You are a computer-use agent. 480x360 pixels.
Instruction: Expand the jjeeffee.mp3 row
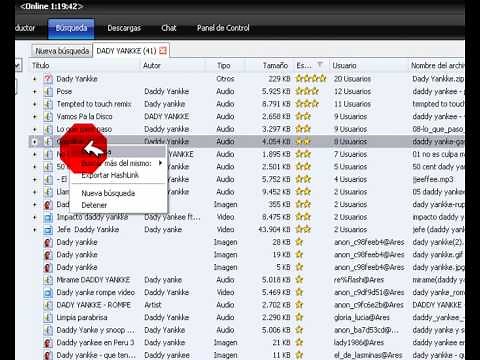(35, 179)
